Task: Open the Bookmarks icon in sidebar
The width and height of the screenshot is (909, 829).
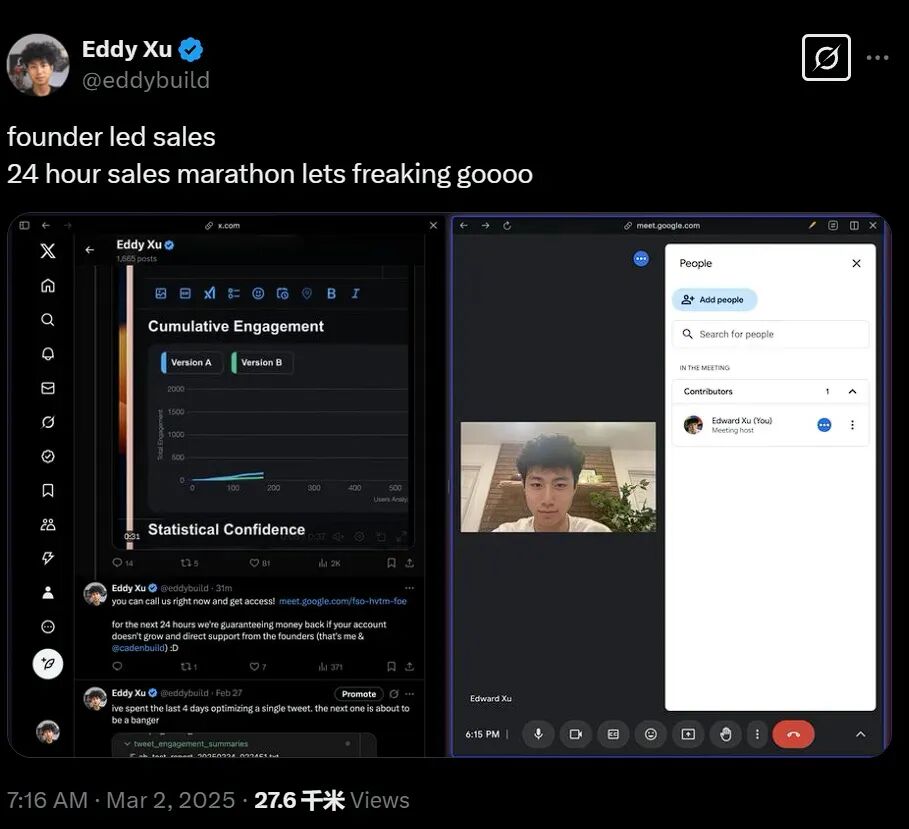Action: [x=48, y=490]
